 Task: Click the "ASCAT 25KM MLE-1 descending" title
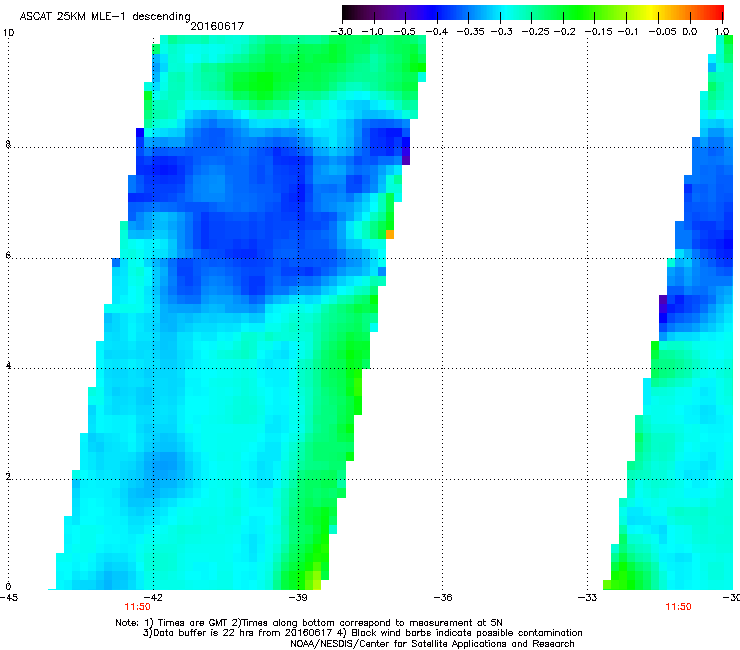(x=105, y=17)
